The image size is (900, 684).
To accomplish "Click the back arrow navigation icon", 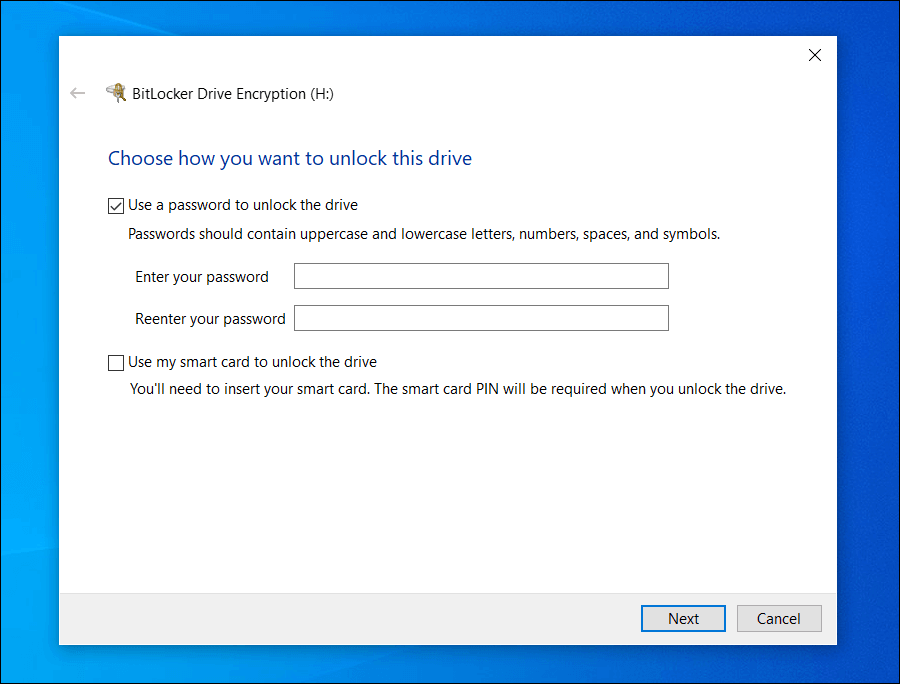I will click(x=78, y=93).
